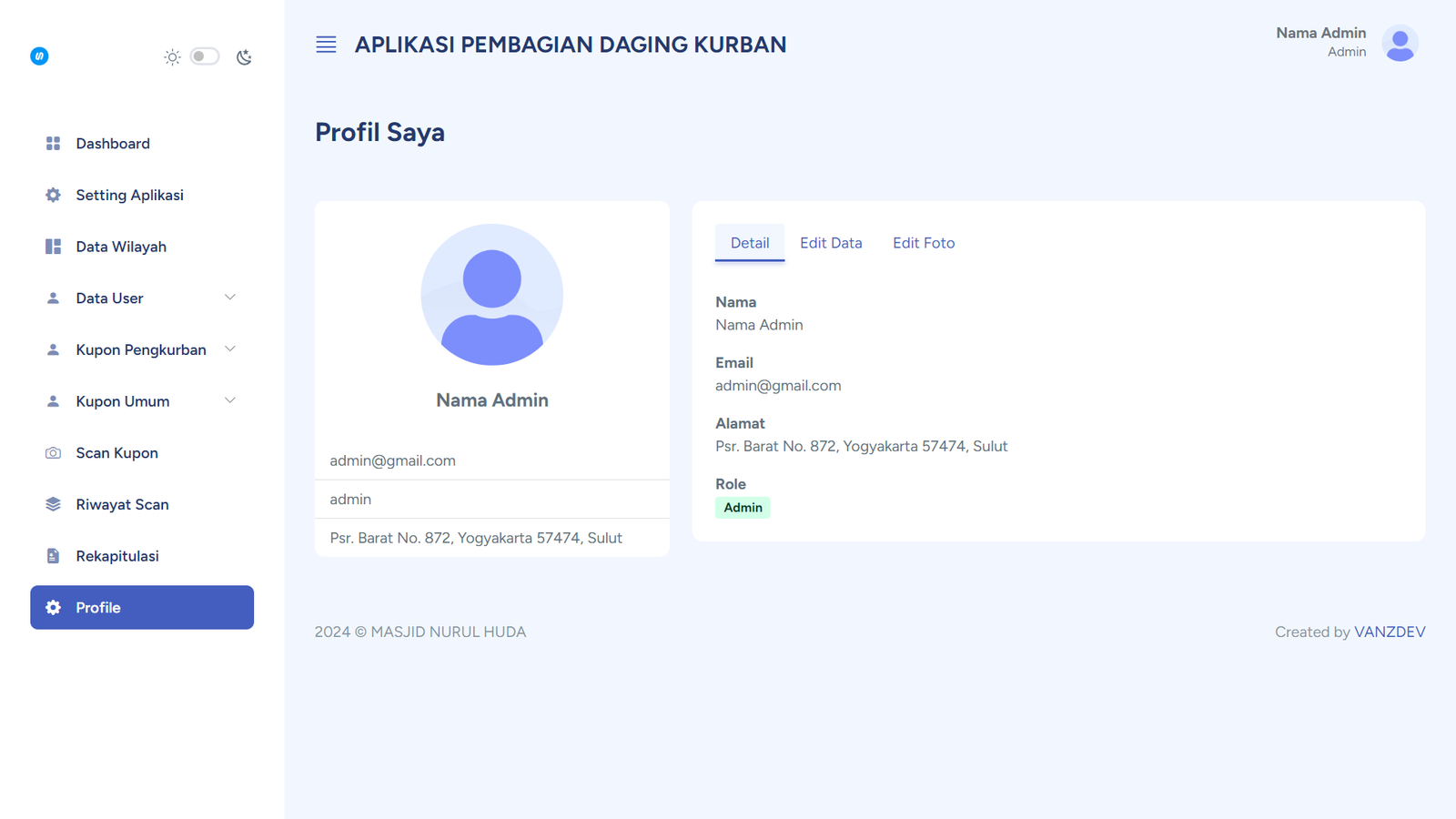This screenshot has width=1456, height=819.
Task: Switch to the Edit Data tab
Action: coord(830,243)
